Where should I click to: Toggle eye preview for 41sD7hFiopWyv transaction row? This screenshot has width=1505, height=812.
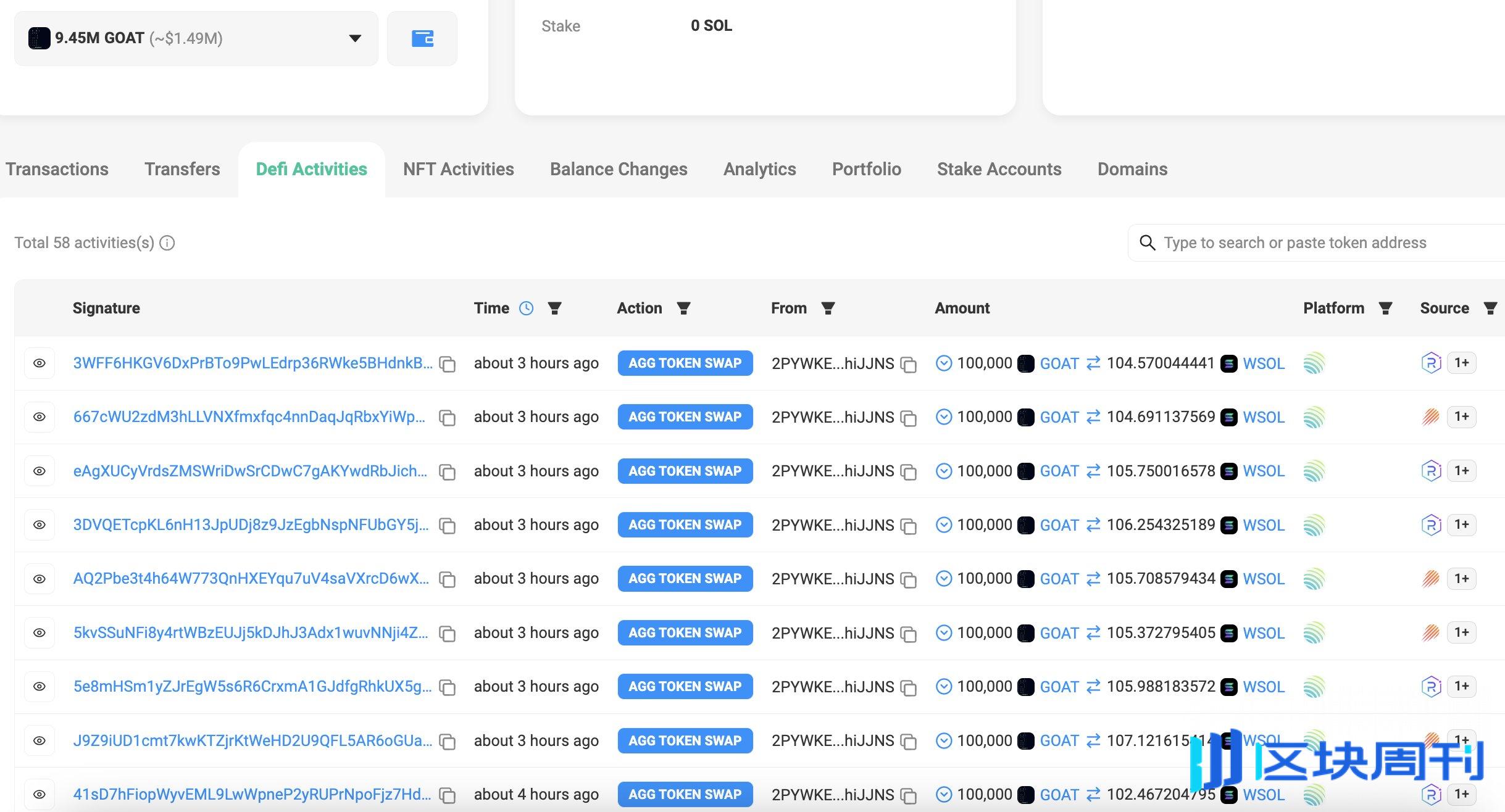[40, 794]
